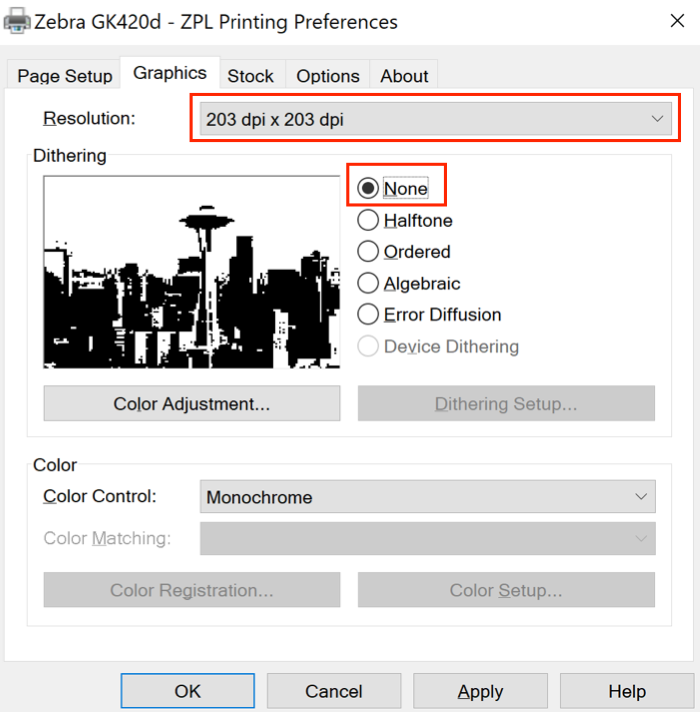The image size is (700, 712).
Task: Select the Graphics tab
Action: tap(170, 73)
